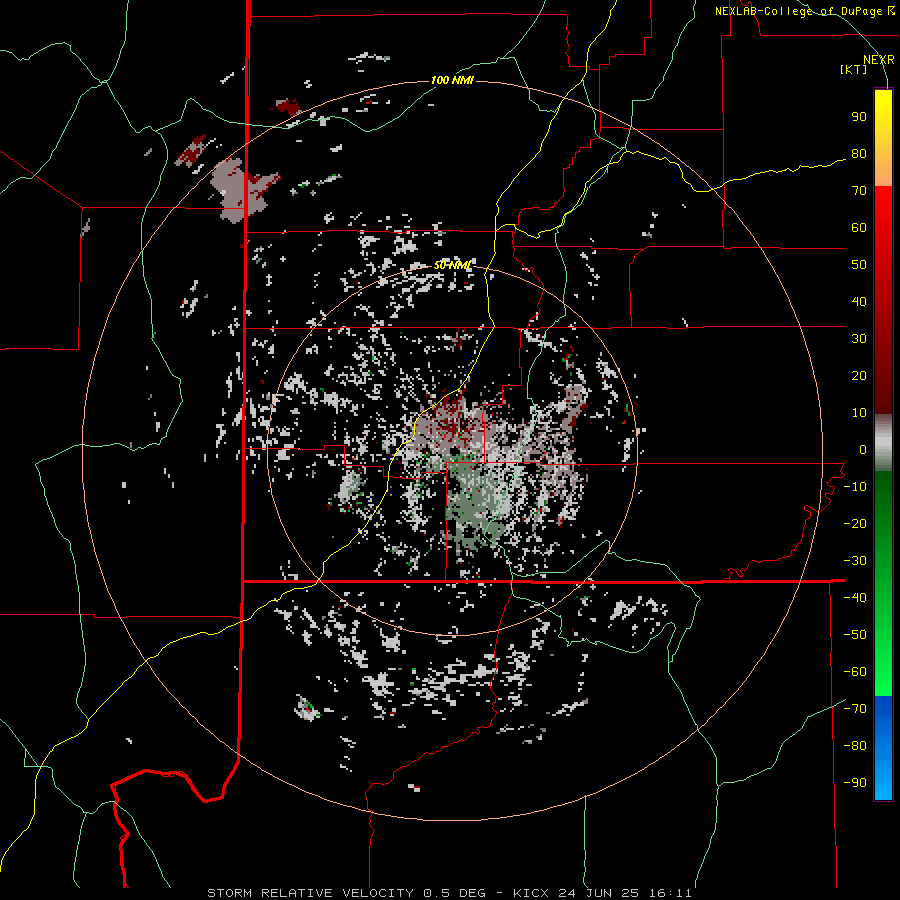The height and width of the screenshot is (900, 900).
Task: Click the -80 value on the velocity scale
Action: pos(855,746)
